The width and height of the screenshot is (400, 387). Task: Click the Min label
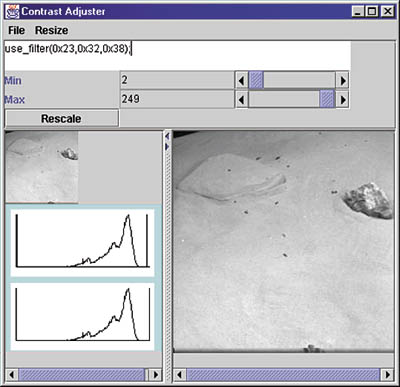tap(13, 81)
